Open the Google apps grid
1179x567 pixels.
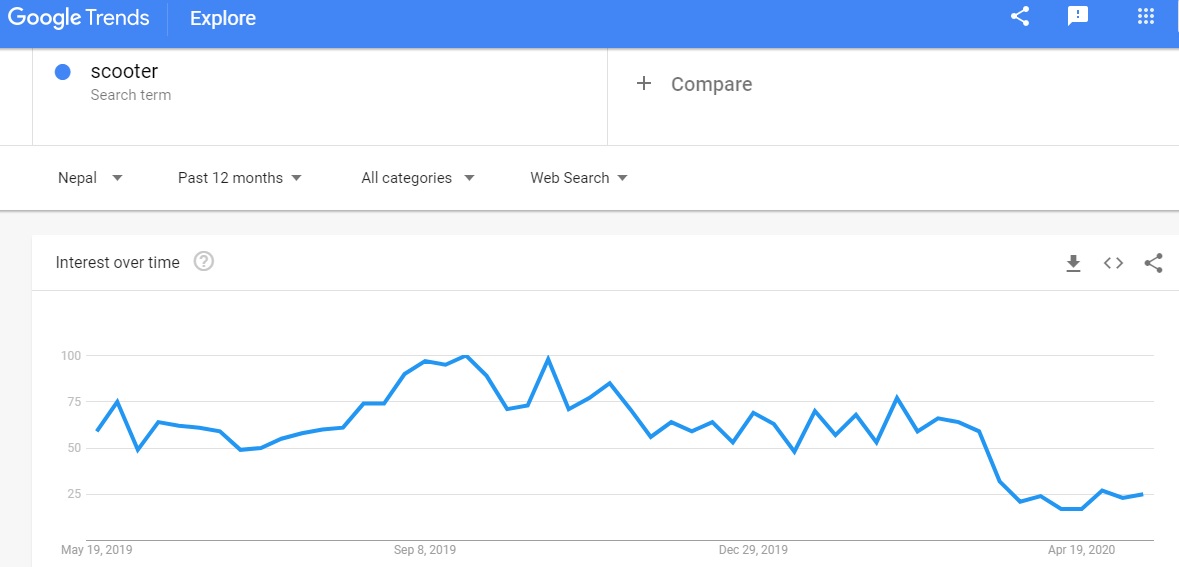1146,17
